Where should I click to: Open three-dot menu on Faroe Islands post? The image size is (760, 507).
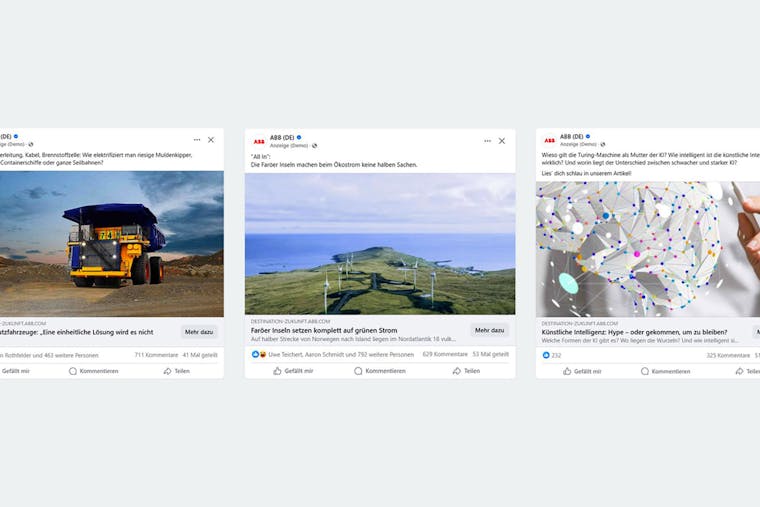click(487, 141)
